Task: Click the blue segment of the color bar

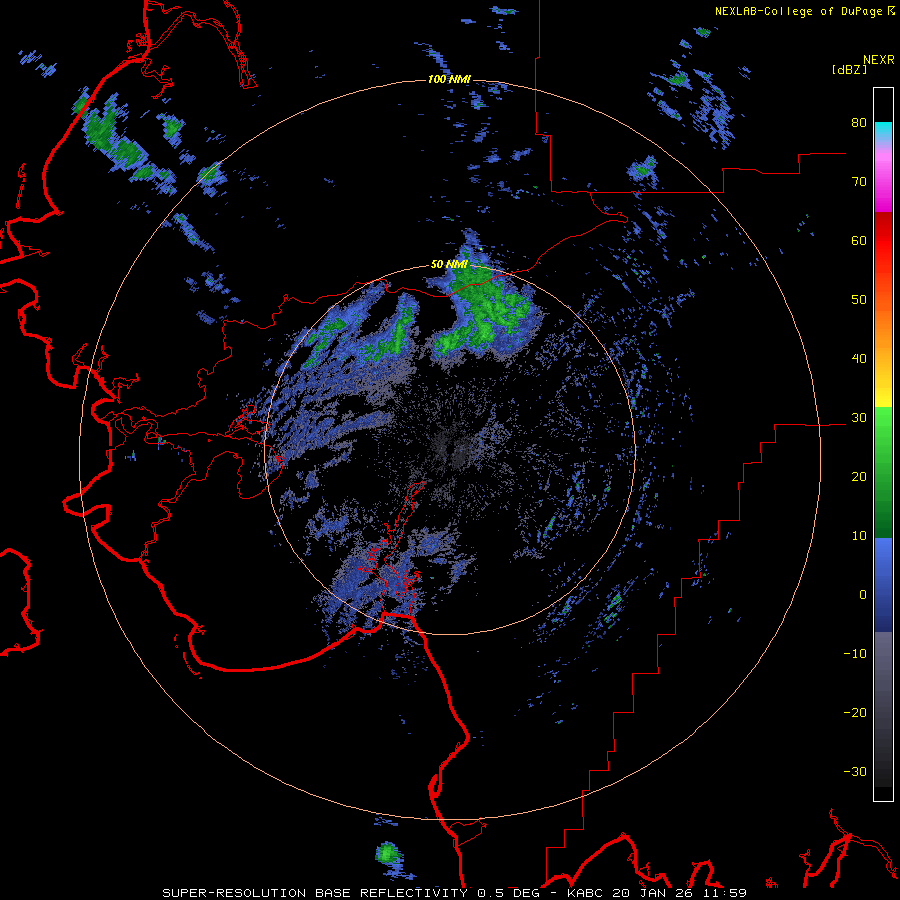Action: point(883,584)
